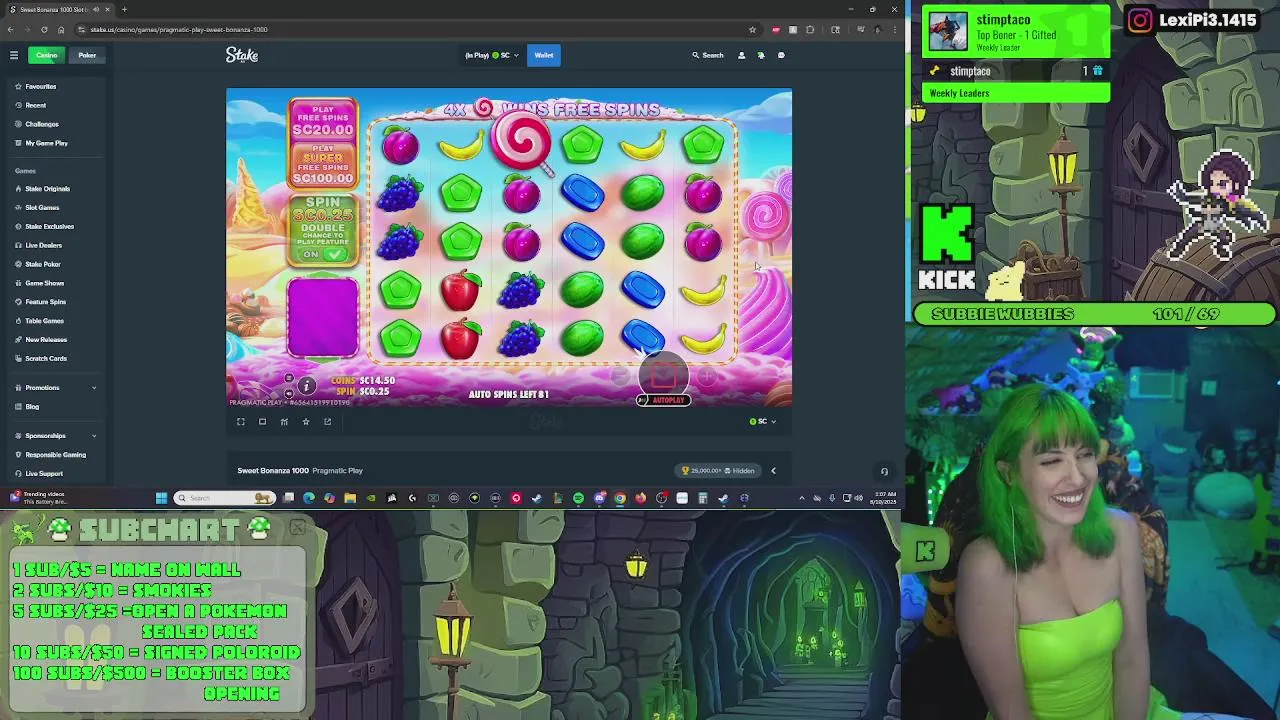Open Stake Originals category
This screenshot has height=720, width=1280.
[47, 189]
